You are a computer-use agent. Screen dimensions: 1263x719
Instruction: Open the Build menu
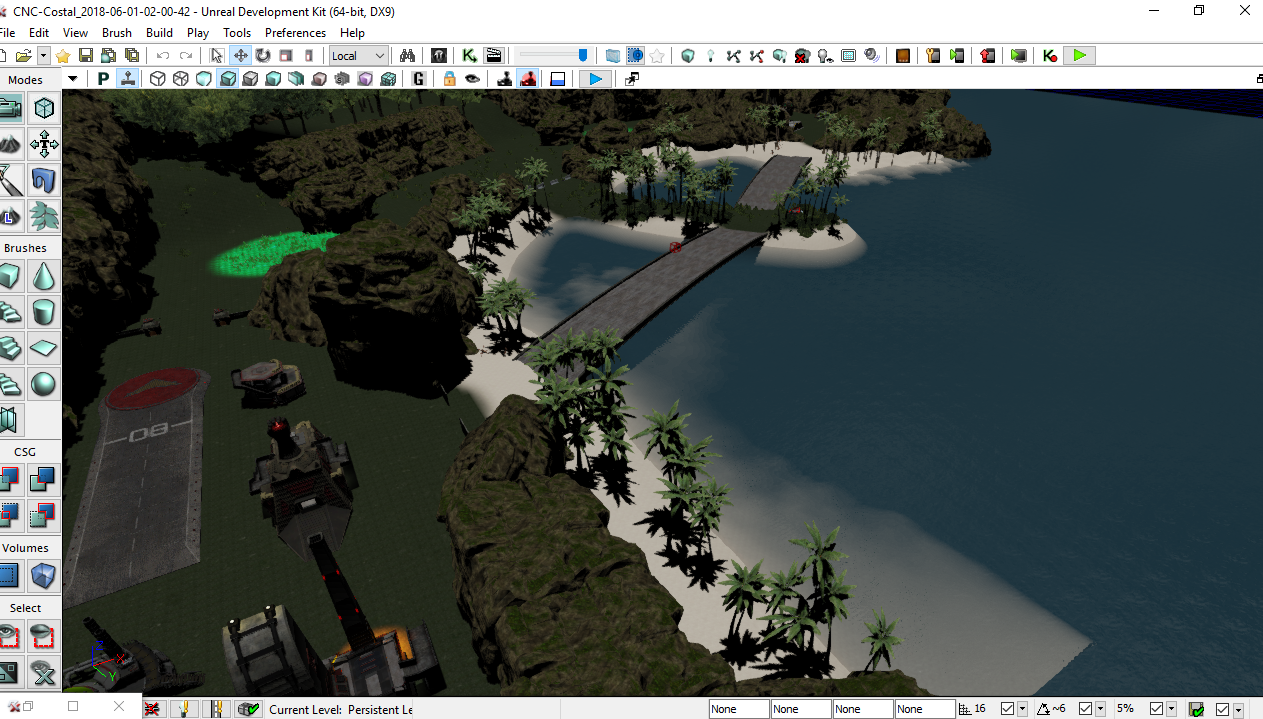[x=159, y=32]
